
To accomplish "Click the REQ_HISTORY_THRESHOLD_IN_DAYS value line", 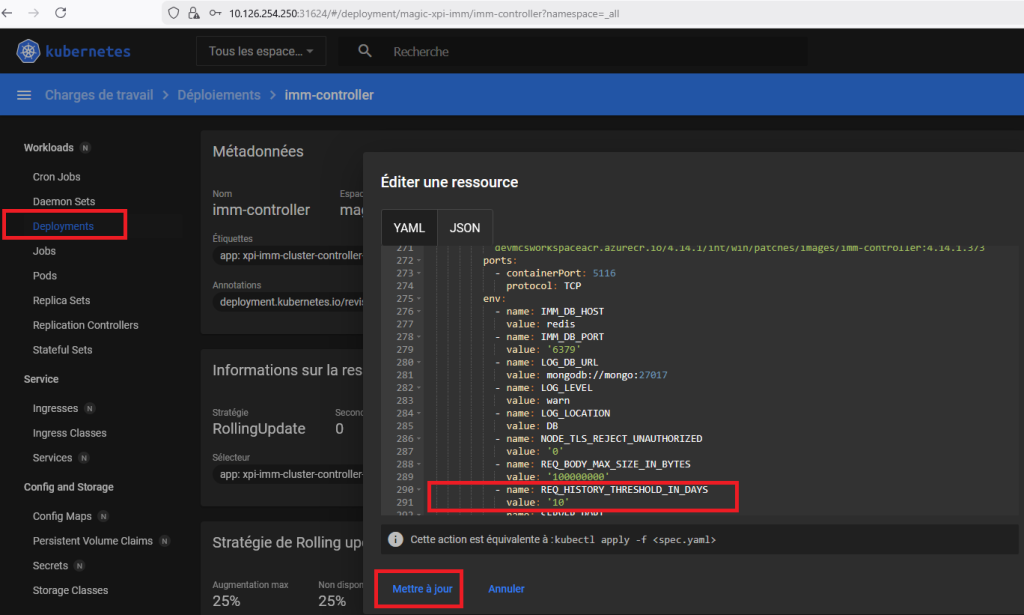I will point(537,502).
